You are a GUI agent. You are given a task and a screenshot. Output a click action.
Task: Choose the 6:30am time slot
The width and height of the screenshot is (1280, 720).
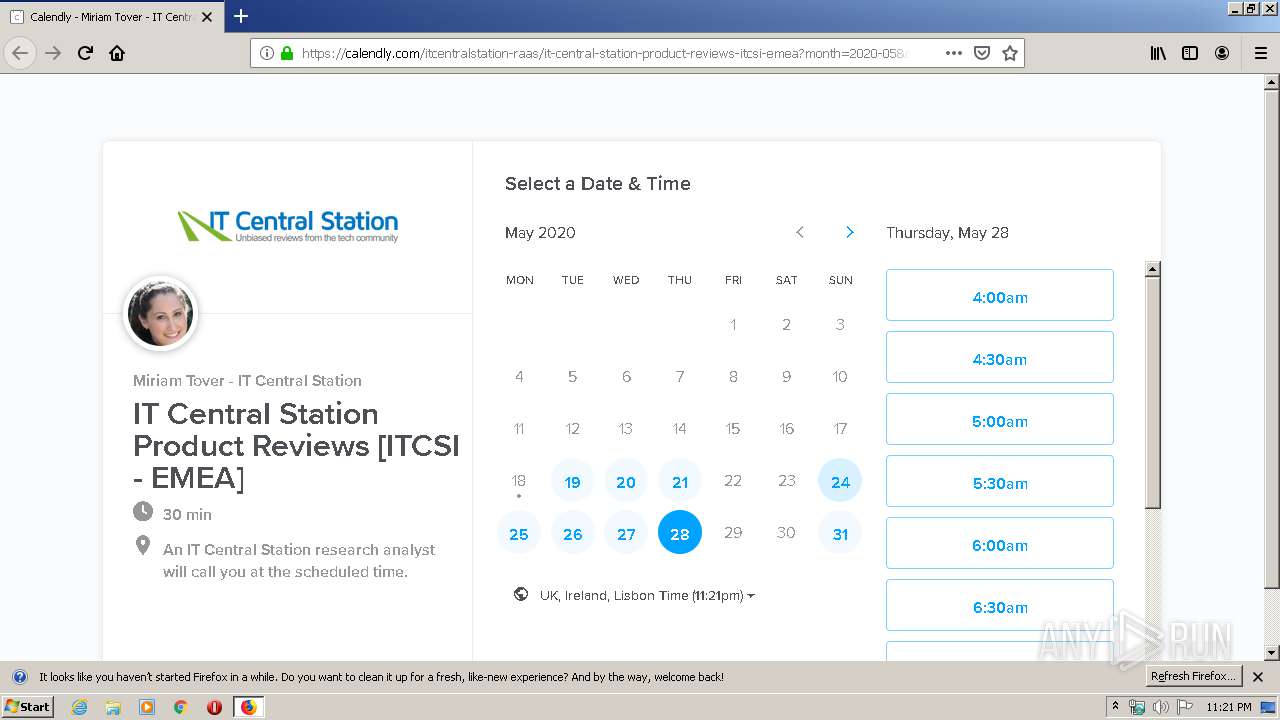[x=1000, y=605]
